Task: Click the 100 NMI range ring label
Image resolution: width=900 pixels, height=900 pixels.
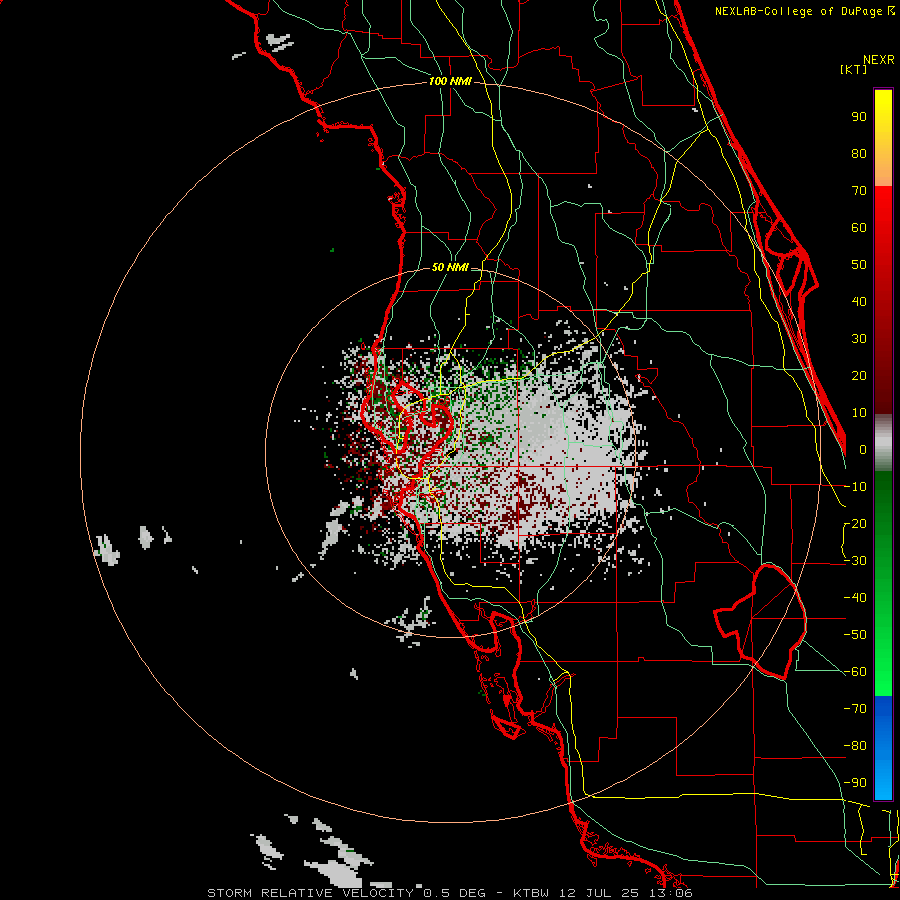Action: [450, 81]
